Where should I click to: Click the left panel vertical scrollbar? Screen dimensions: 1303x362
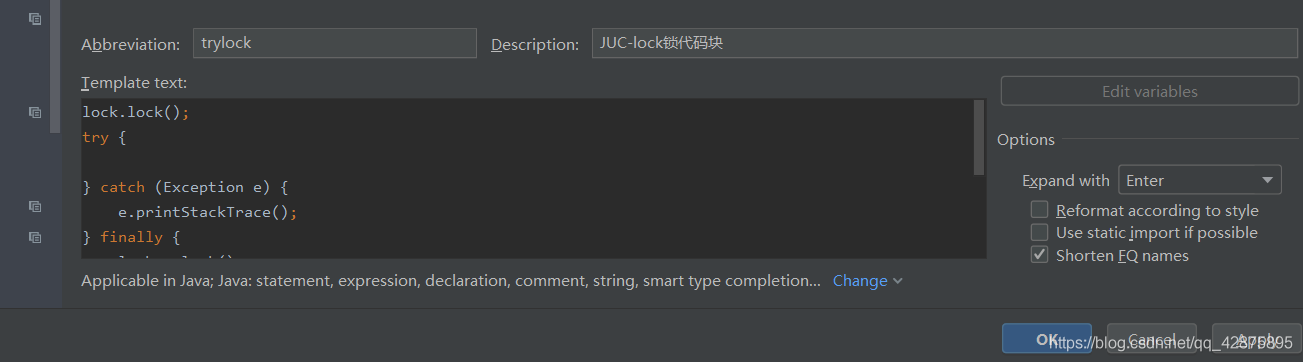55,67
